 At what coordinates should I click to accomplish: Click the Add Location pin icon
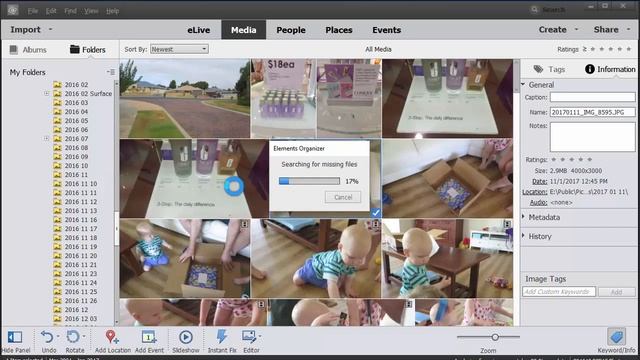(x=112, y=337)
